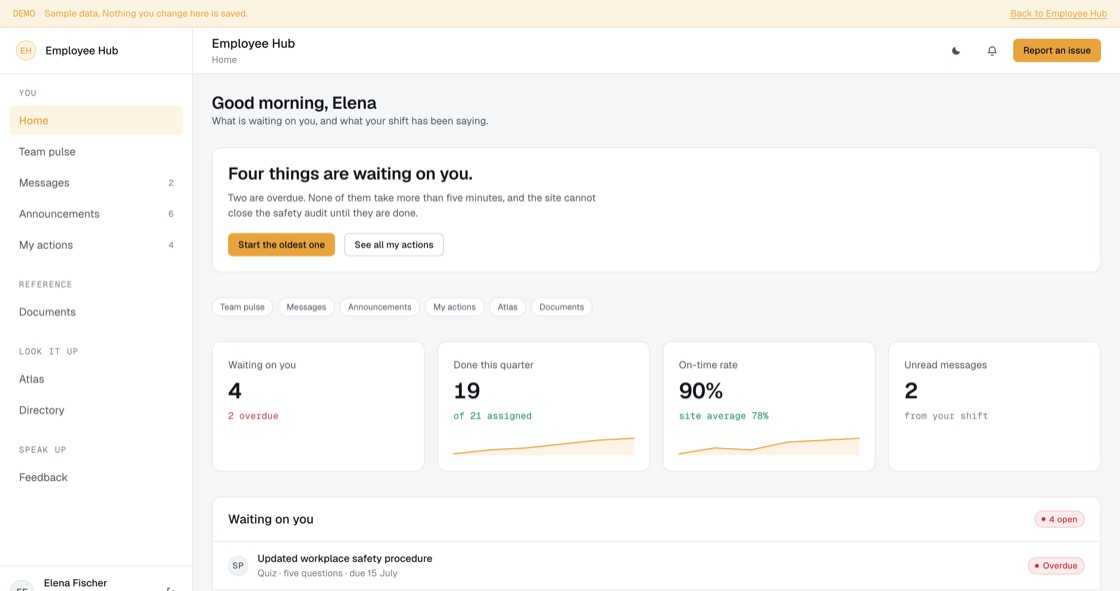Go to My actions in the sidebar
The height and width of the screenshot is (591, 1120).
[x=96, y=245]
